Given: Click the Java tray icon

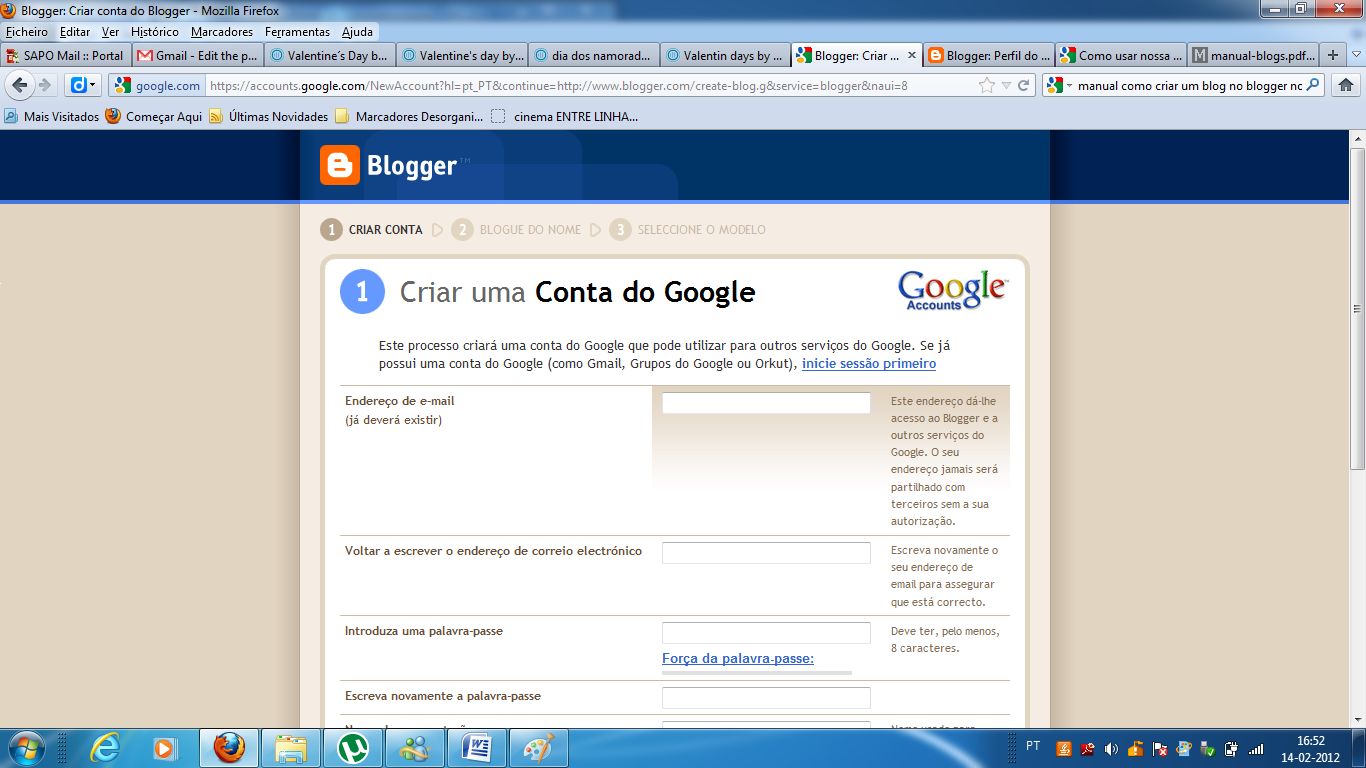Looking at the screenshot, I should point(1064,748).
